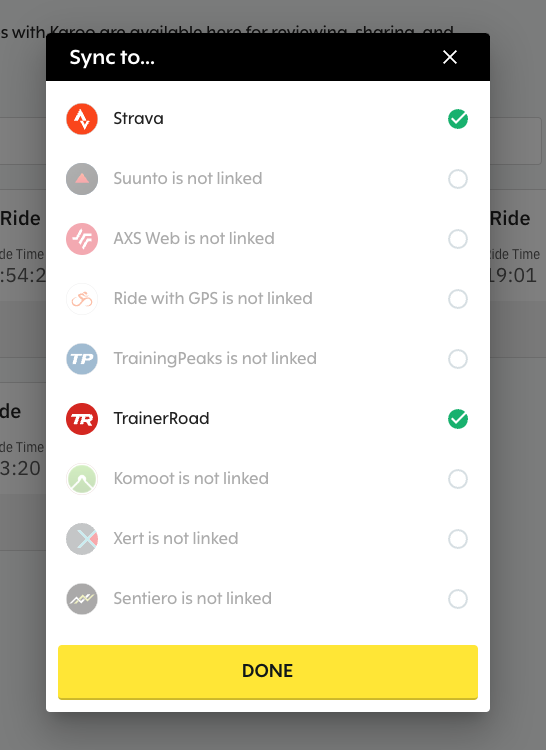This screenshot has height=750, width=546.
Task: Click the Strava logo icon
Action: (x=82, y=119)
